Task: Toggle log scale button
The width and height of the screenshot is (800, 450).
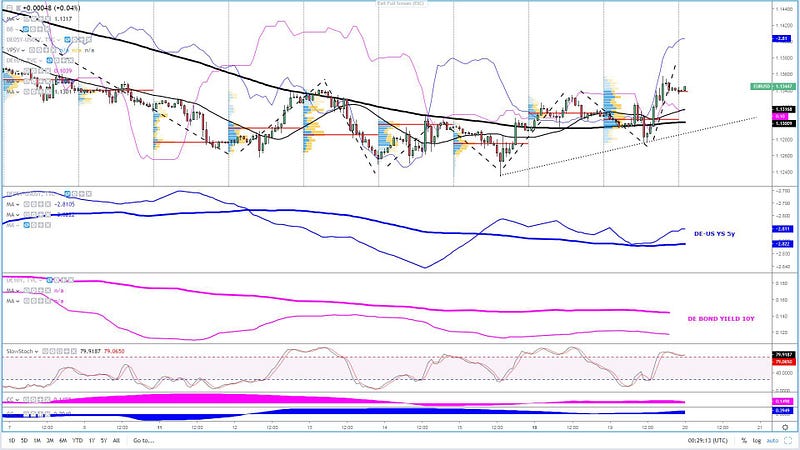Action: point(757,440)
